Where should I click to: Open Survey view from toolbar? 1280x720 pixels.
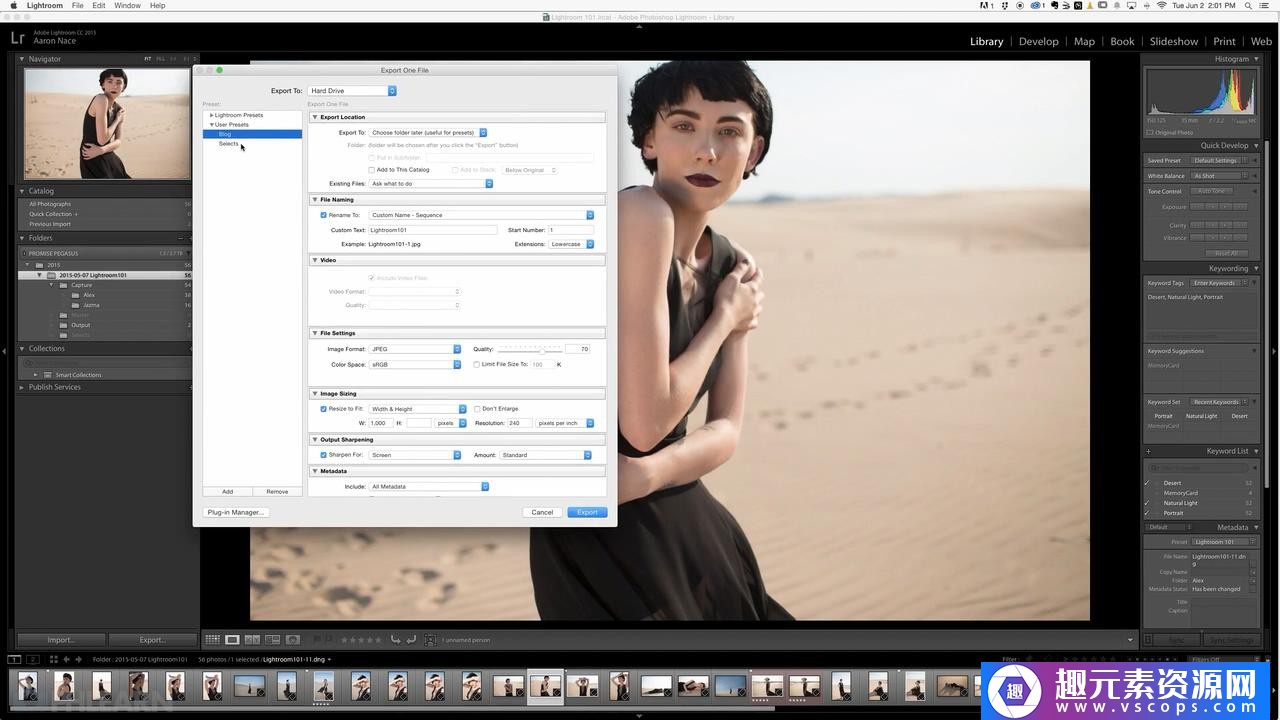pyautogui.click(x=272, y=639)
